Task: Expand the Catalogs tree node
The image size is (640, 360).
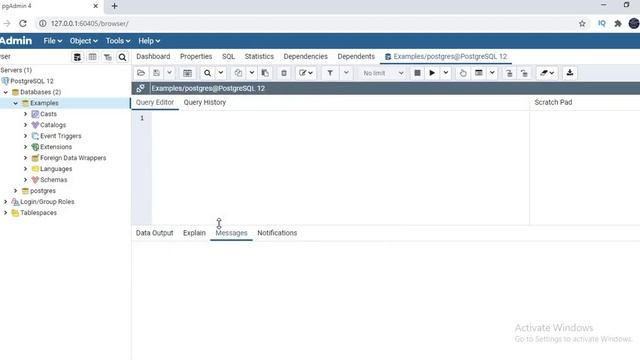Action: pos(25,125)
